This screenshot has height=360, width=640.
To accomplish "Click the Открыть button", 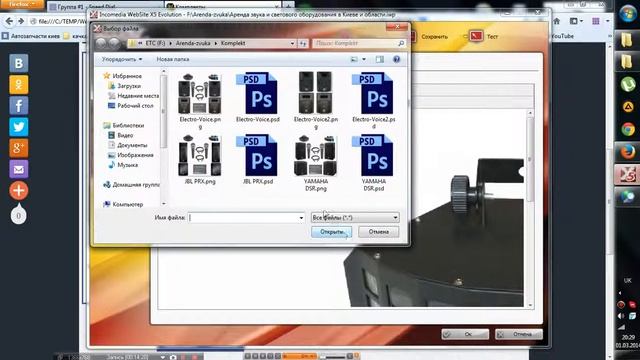I will coord(331,232).
